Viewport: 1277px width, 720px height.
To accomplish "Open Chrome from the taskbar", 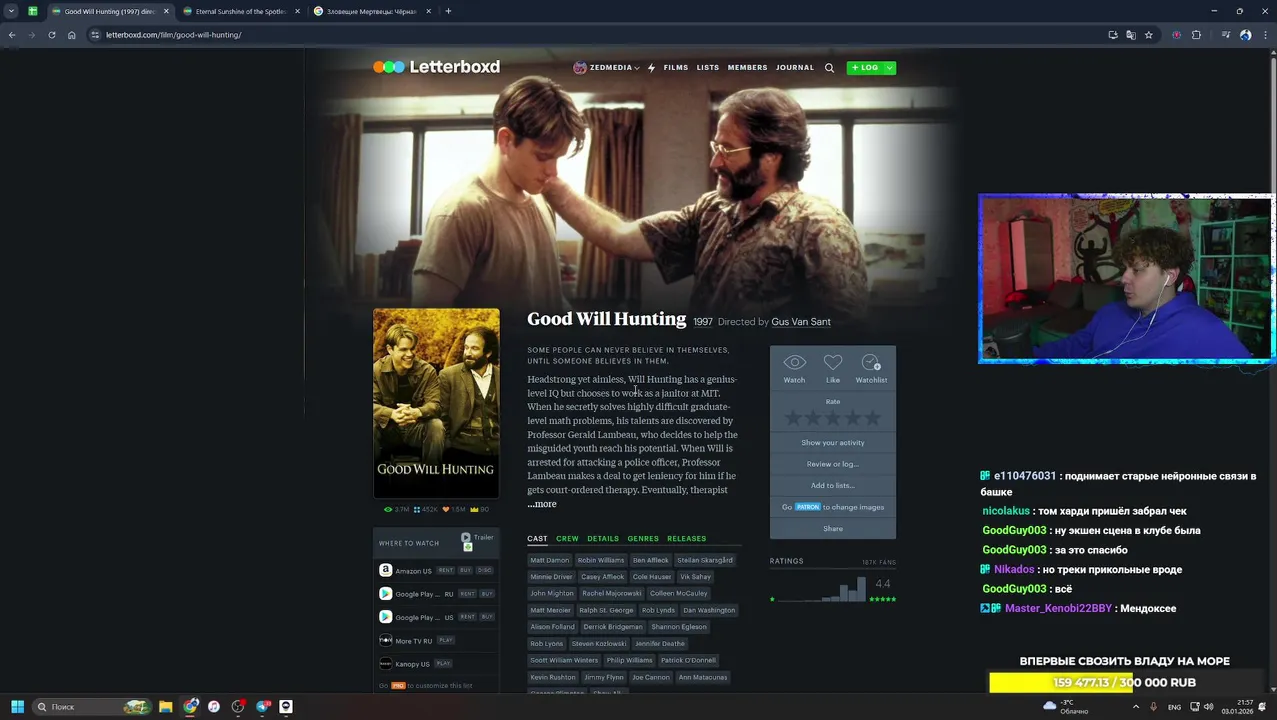I will (190, 707).
